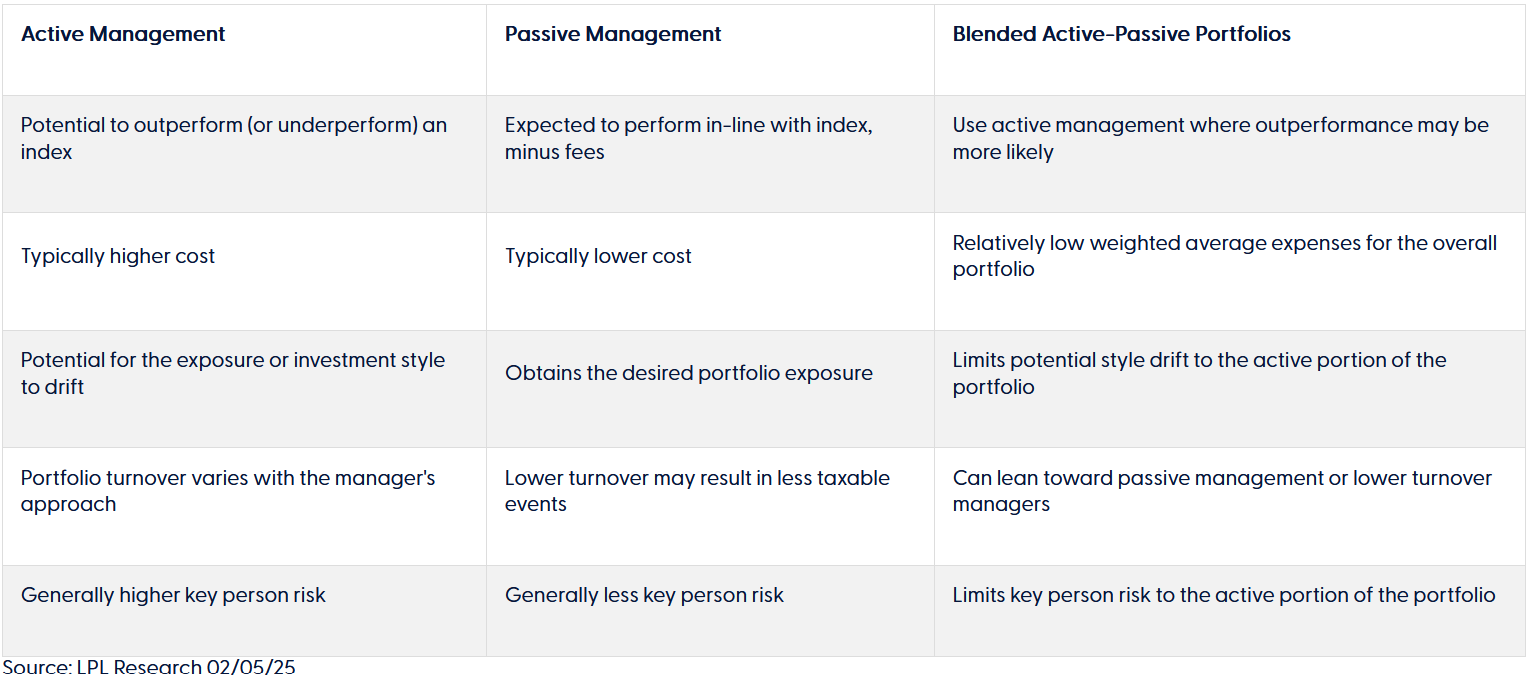Select the 'Typically lower cost' cell

[710, 271]
